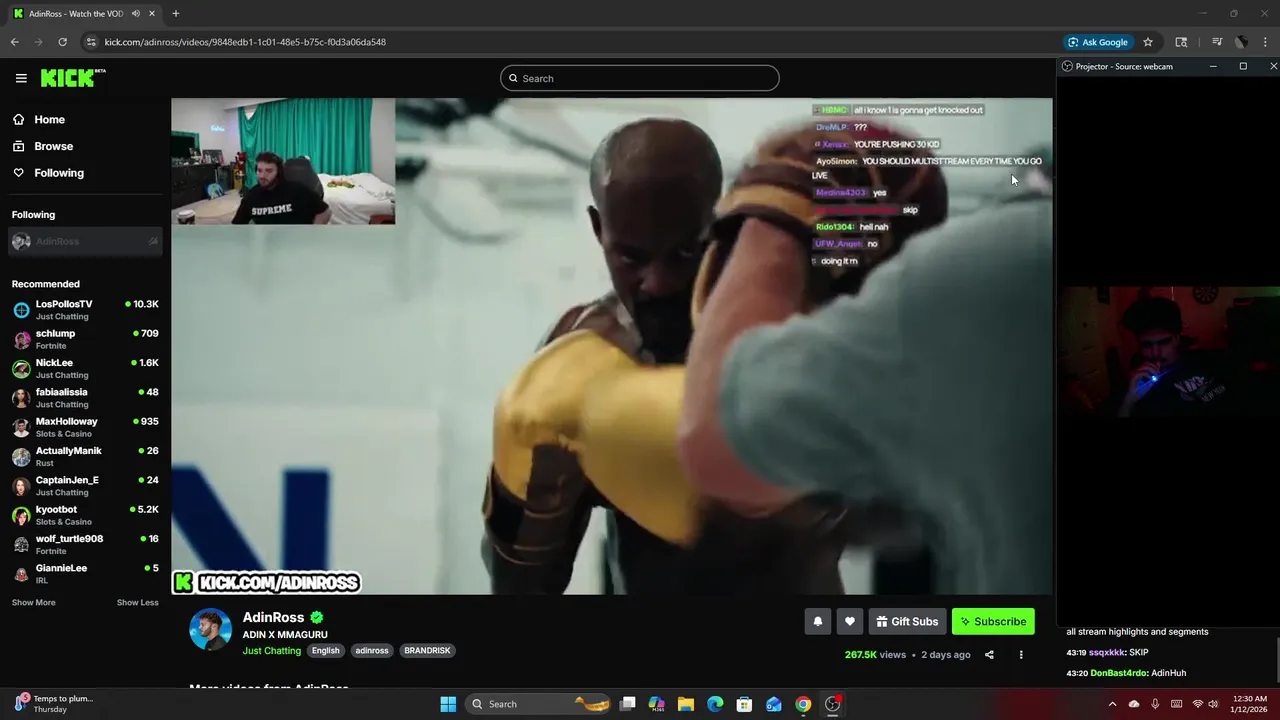Open the Chrome profile avatar
The width and height of the screenshot is (1280, 720).
[x=1241, y=42]
